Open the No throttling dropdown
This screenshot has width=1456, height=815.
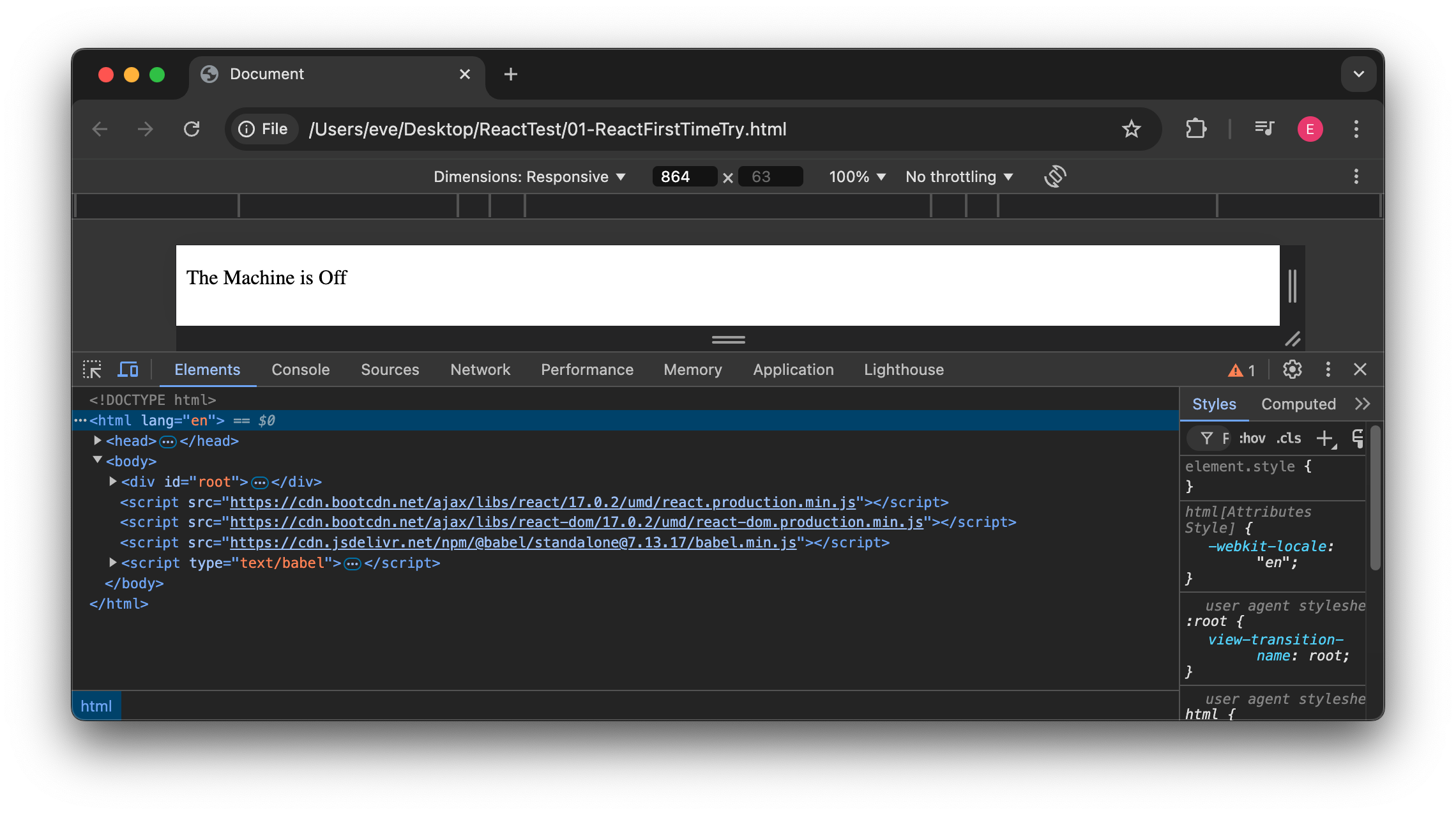[958, 176]
